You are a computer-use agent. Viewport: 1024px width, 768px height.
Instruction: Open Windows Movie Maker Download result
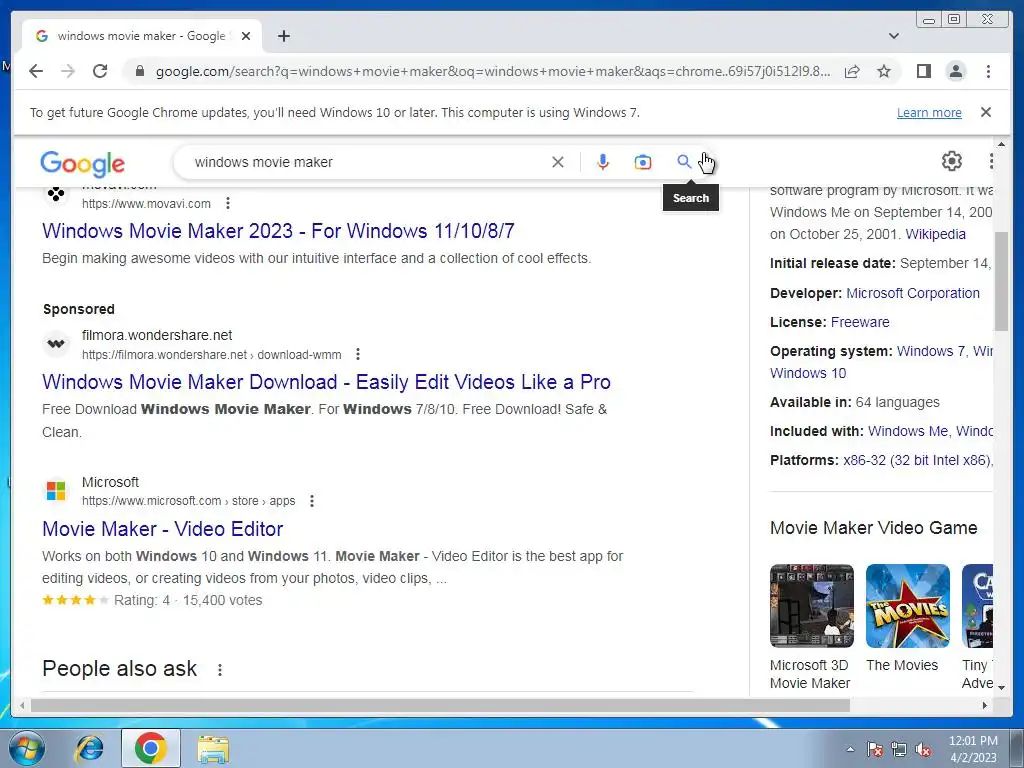(x=327, y=381)
